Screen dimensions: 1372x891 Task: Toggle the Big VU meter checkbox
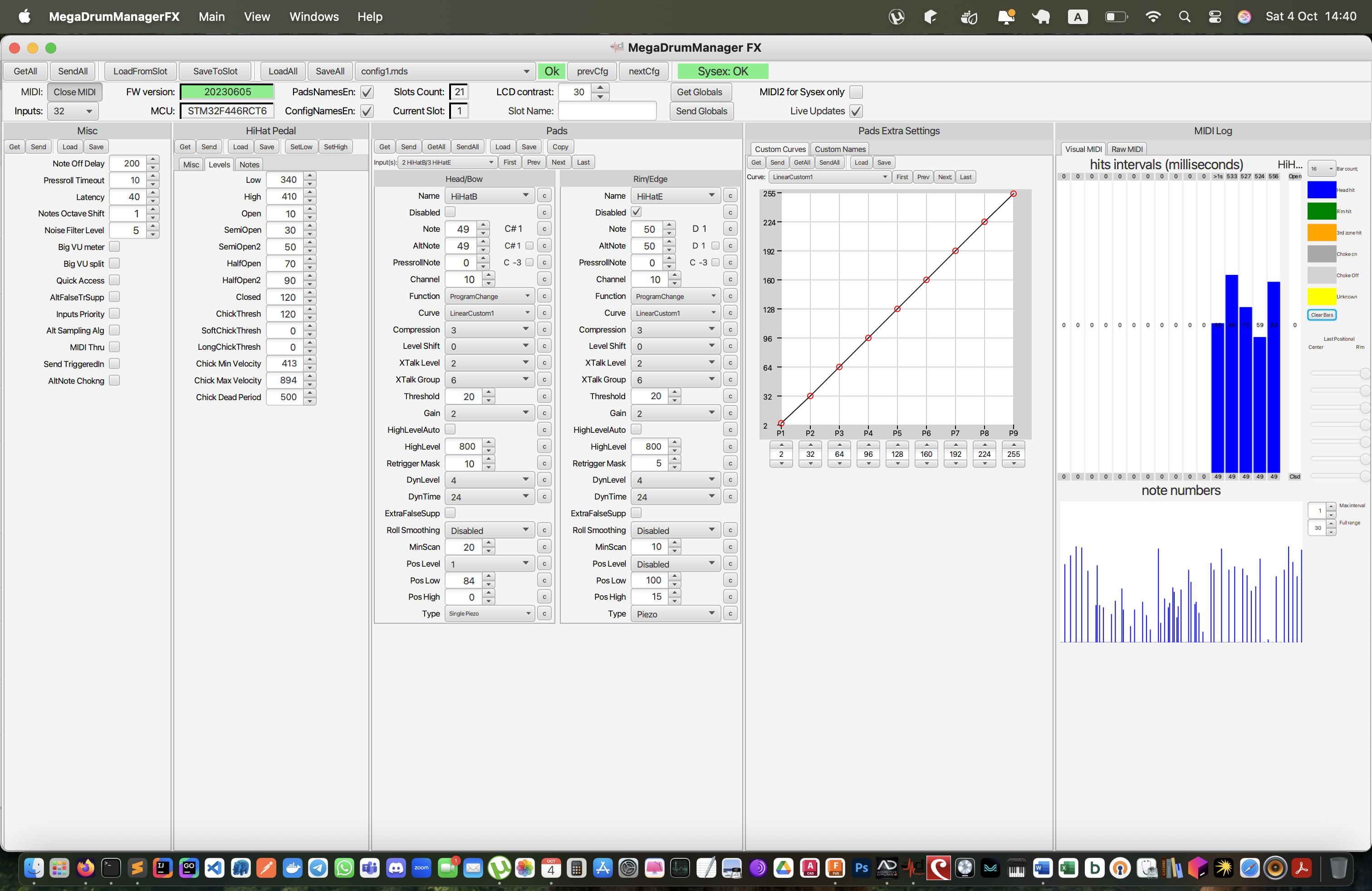pyautogui.click(x=114, y=247)
